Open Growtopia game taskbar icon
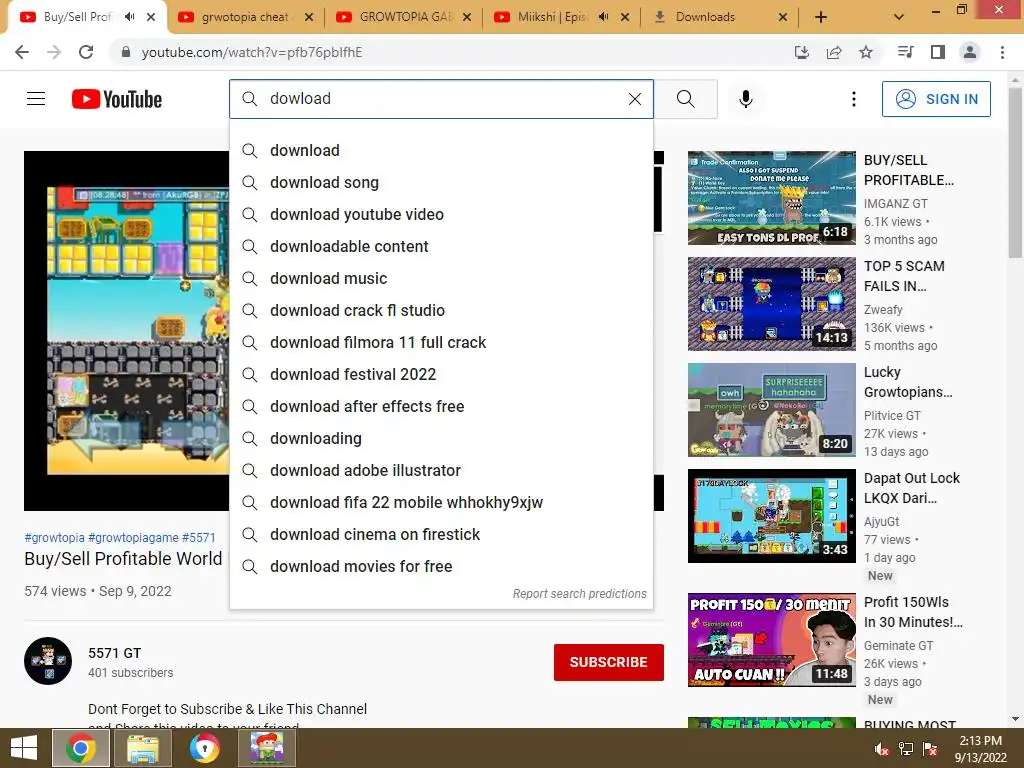The height and width of the screenshot is (768, 1024). [266, 748]
